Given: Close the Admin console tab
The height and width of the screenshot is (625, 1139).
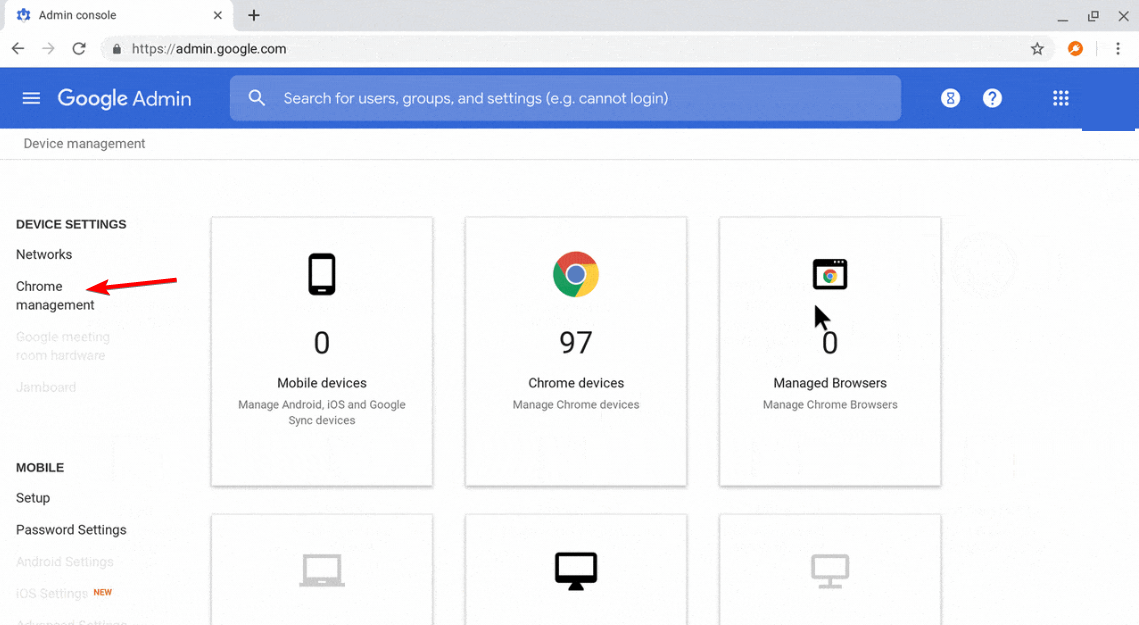Looking at the screenshot, I should tap(217, 15).
